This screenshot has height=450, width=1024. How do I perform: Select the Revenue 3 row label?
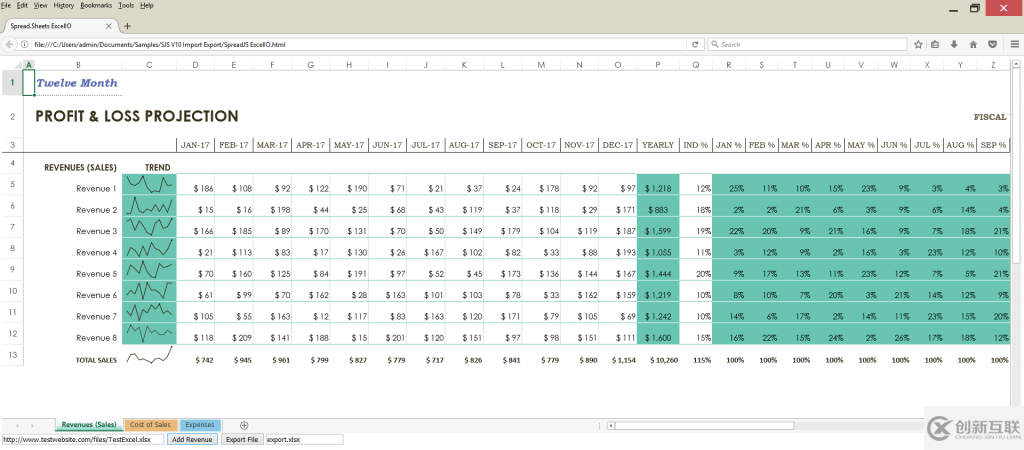(97, 231)
